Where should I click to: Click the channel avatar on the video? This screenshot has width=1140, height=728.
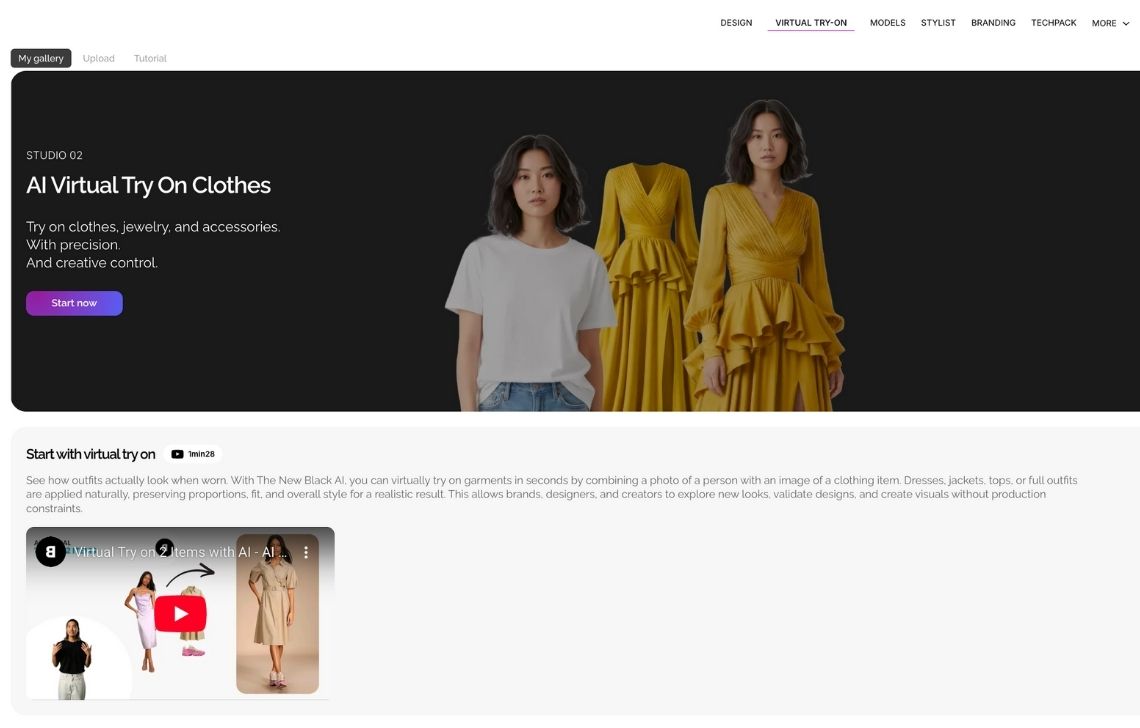click(51, 552)
